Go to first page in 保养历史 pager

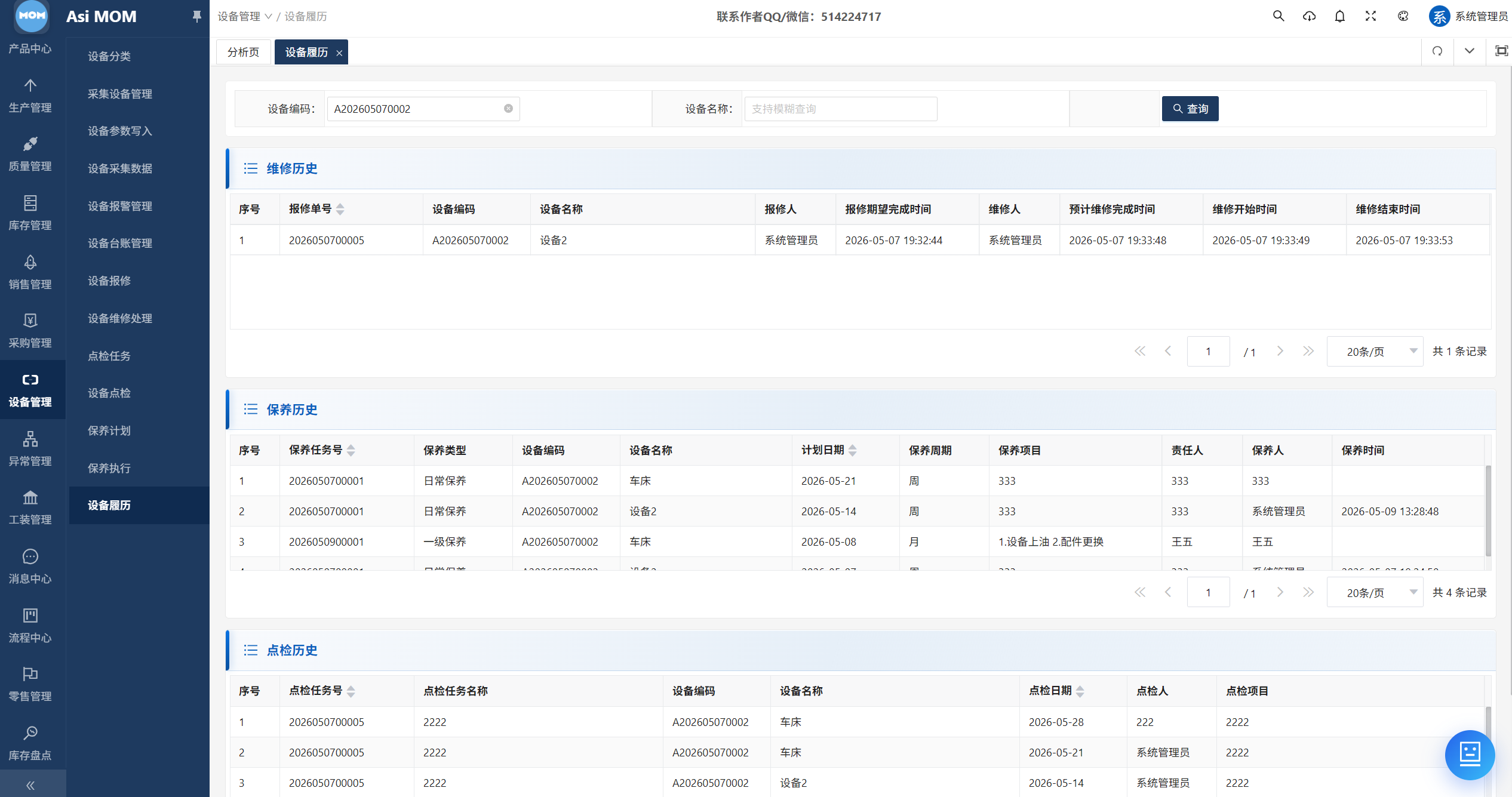(x=1139, y=592)
